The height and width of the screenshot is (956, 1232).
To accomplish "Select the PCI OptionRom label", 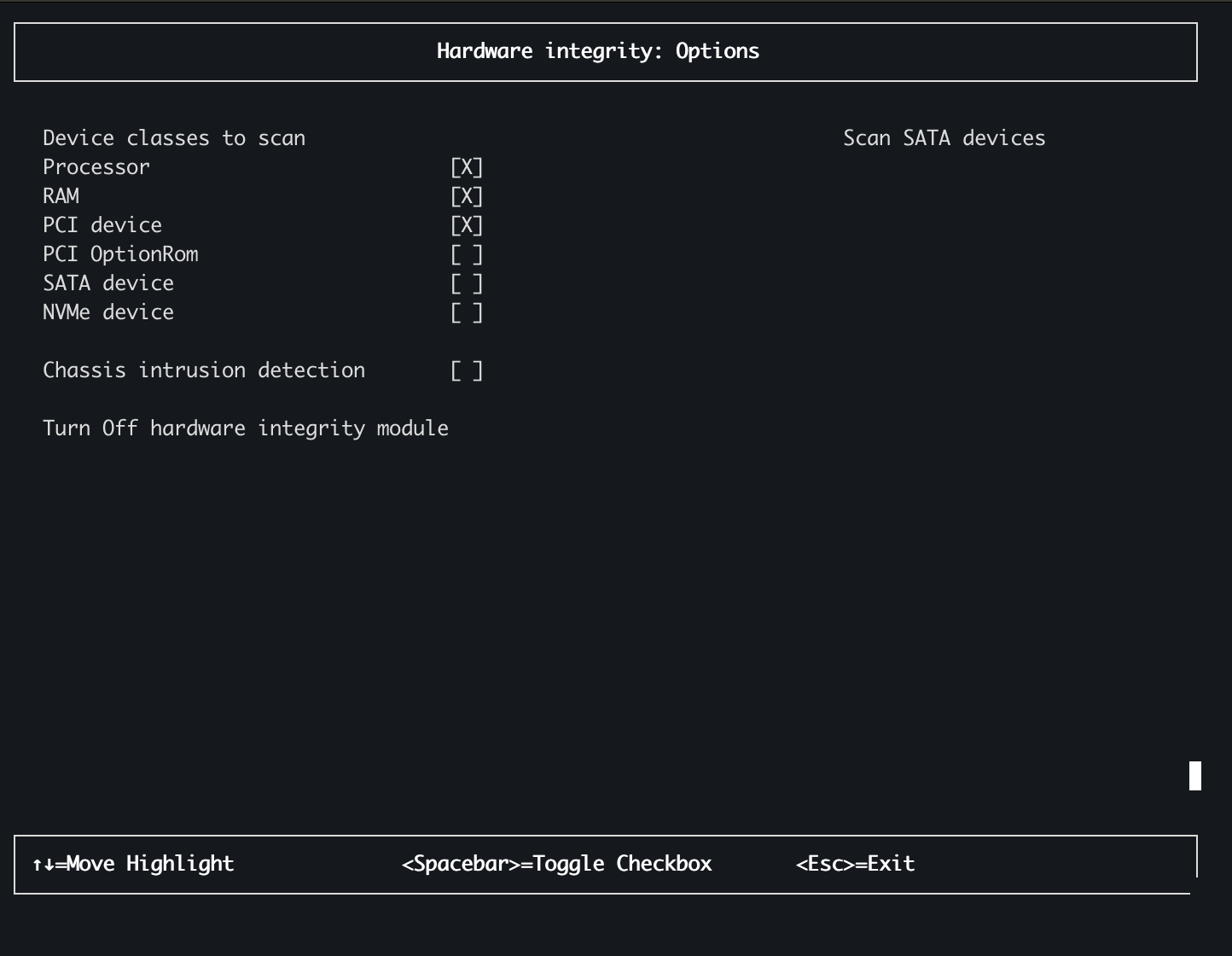I will point(120,254).
